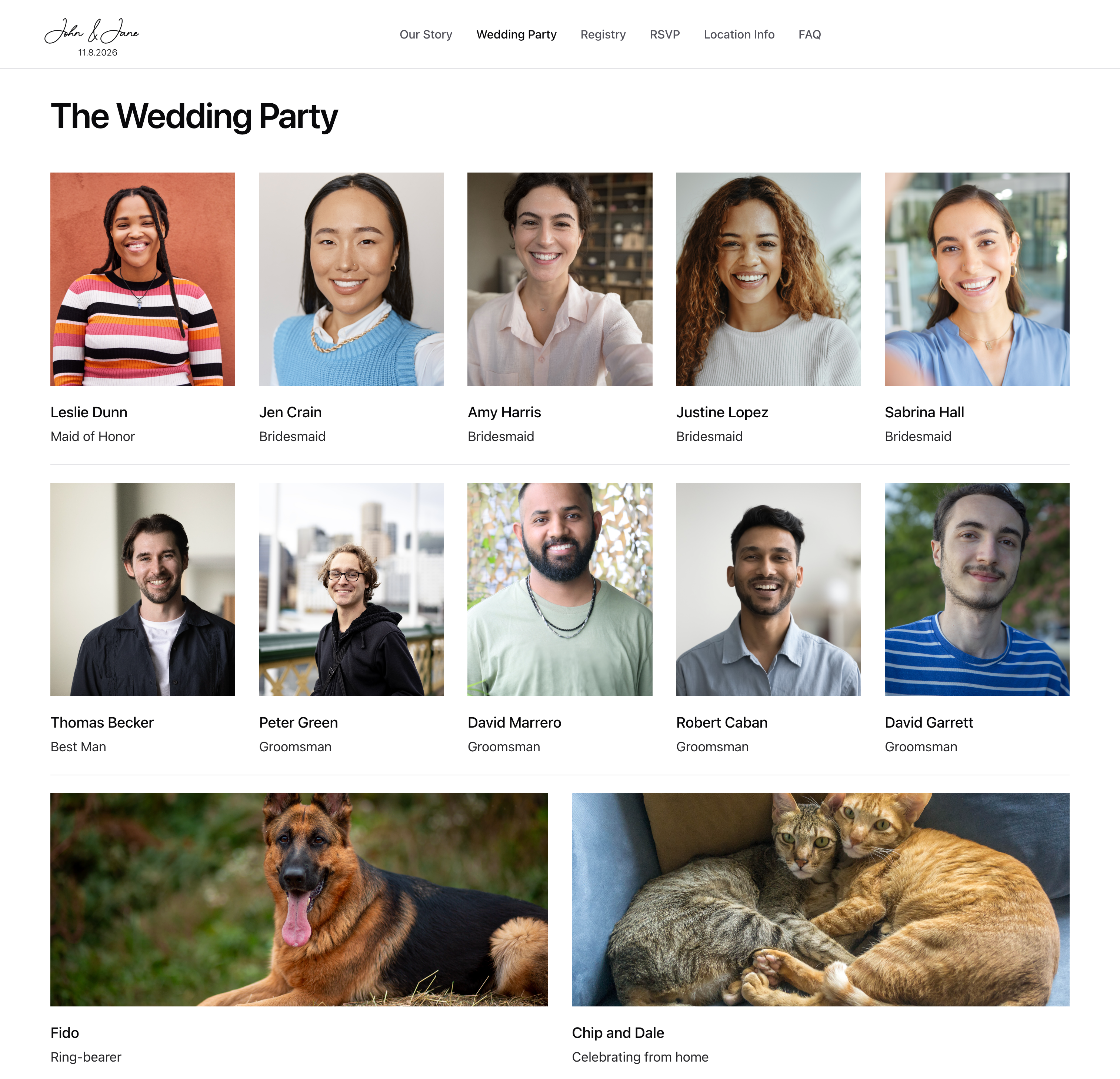This screenshot has height=1079, width=1120.
Task: View Justine Lopez's portrait
Action: 768,279
